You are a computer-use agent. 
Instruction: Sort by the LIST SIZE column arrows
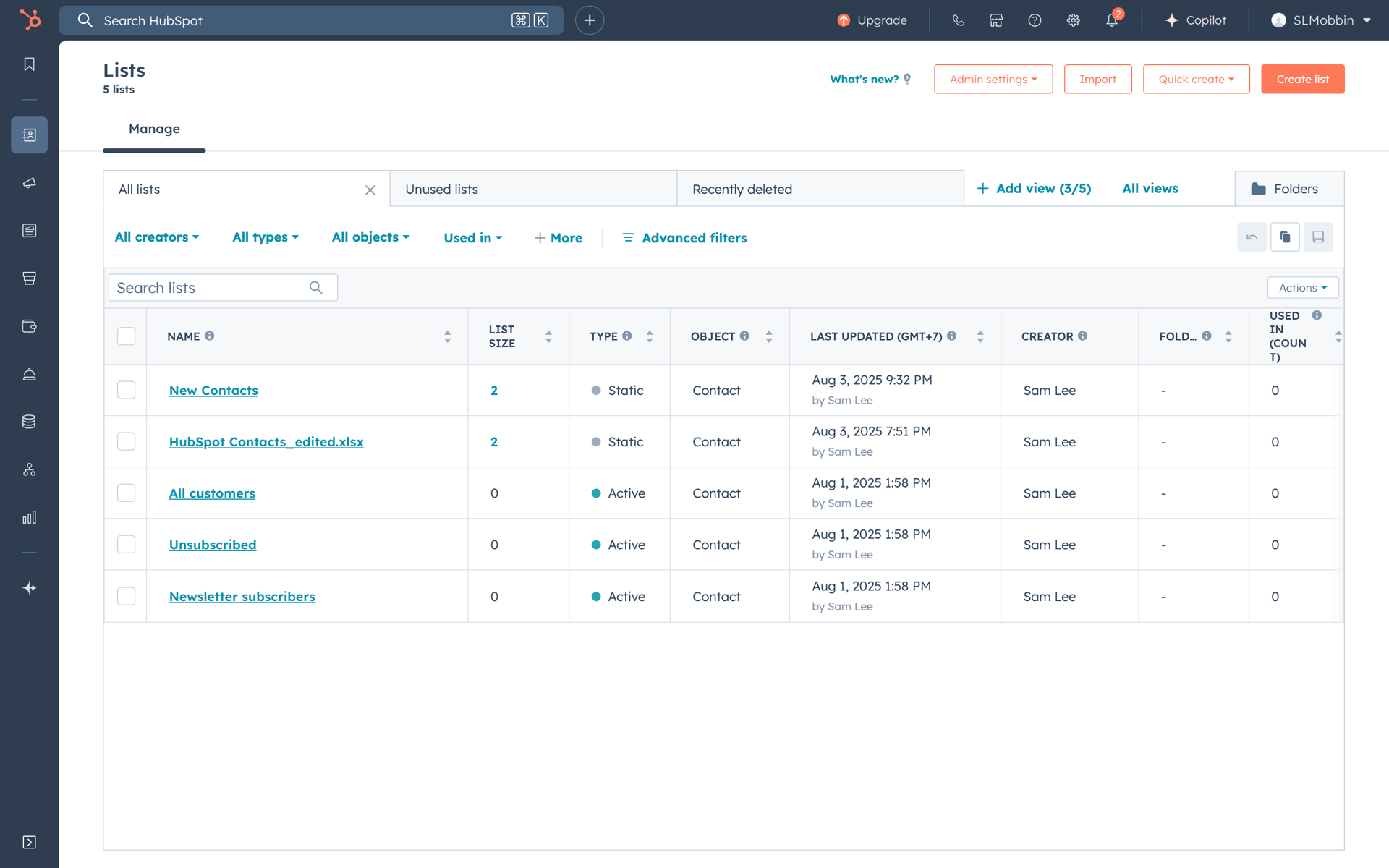point(548,336)
